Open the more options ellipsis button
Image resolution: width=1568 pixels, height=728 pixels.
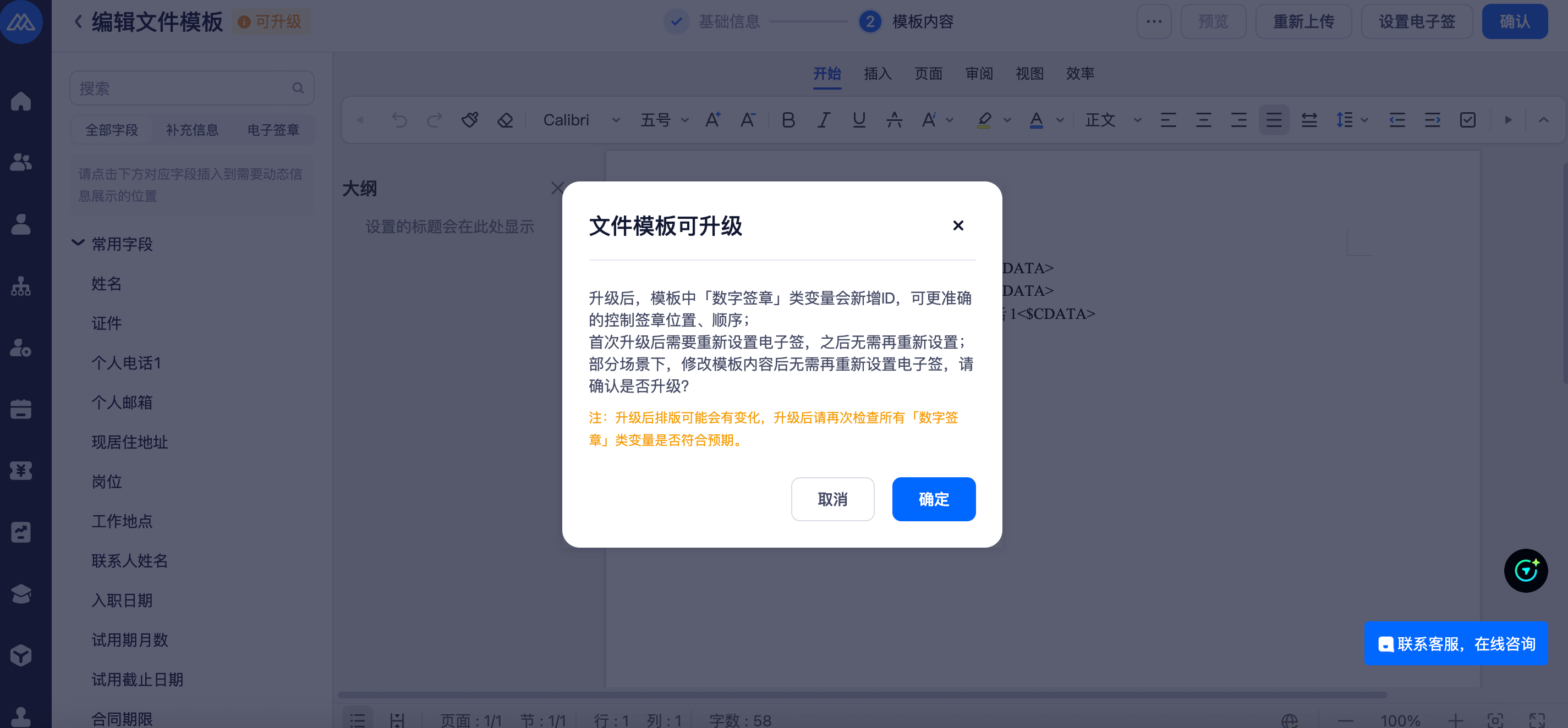1154,22
